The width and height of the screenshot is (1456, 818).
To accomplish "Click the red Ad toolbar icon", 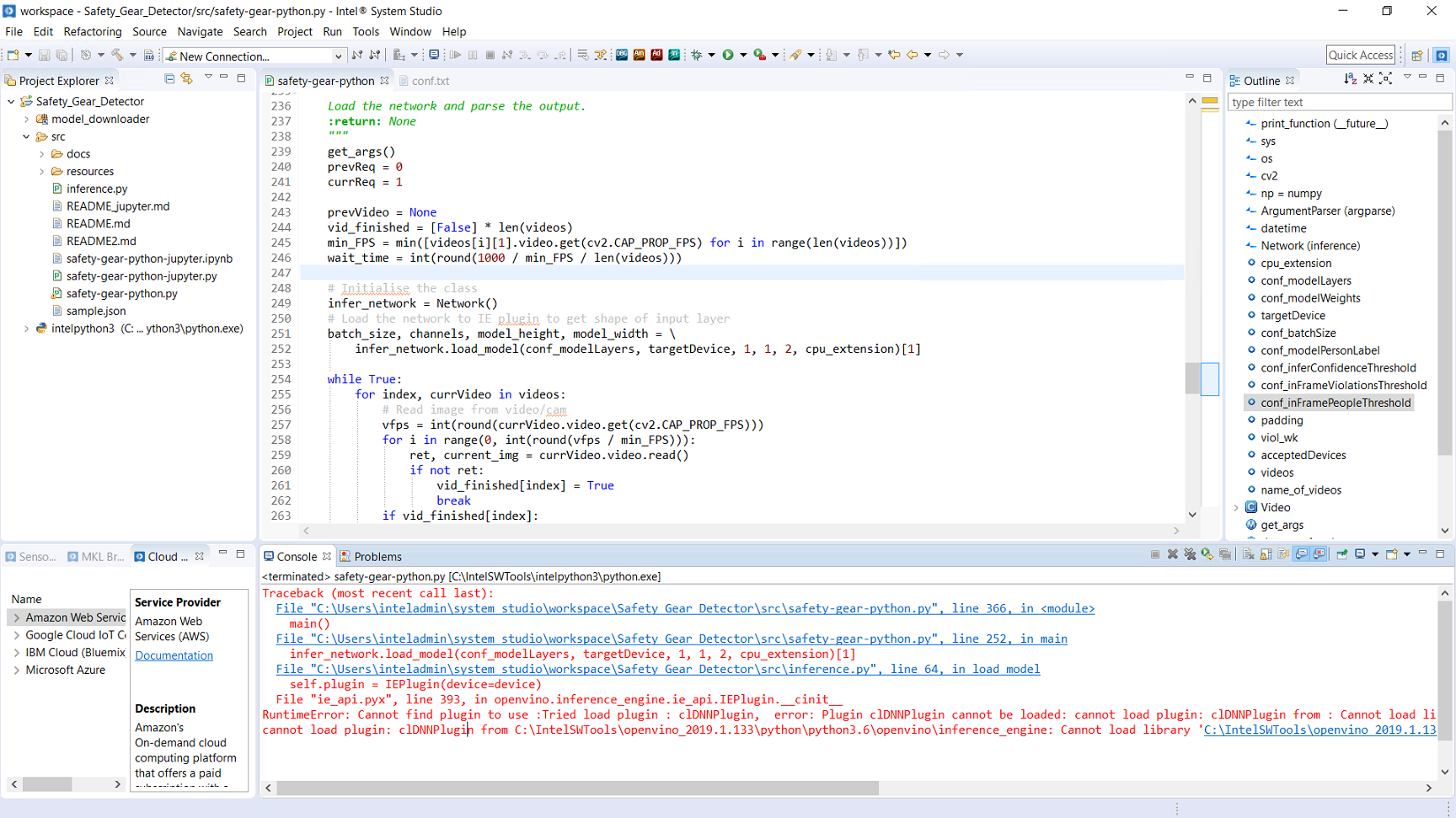I will pos(656,55).
